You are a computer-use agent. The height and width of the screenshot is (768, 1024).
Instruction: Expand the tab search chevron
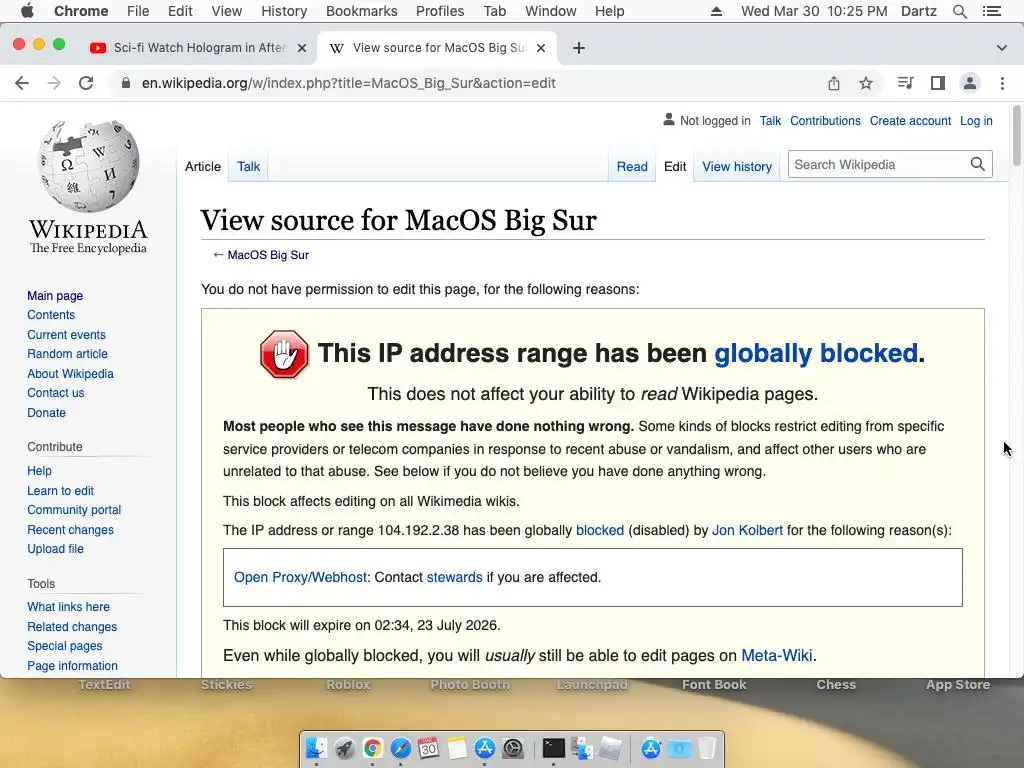pyautogui.click(x=1002, y=48)
